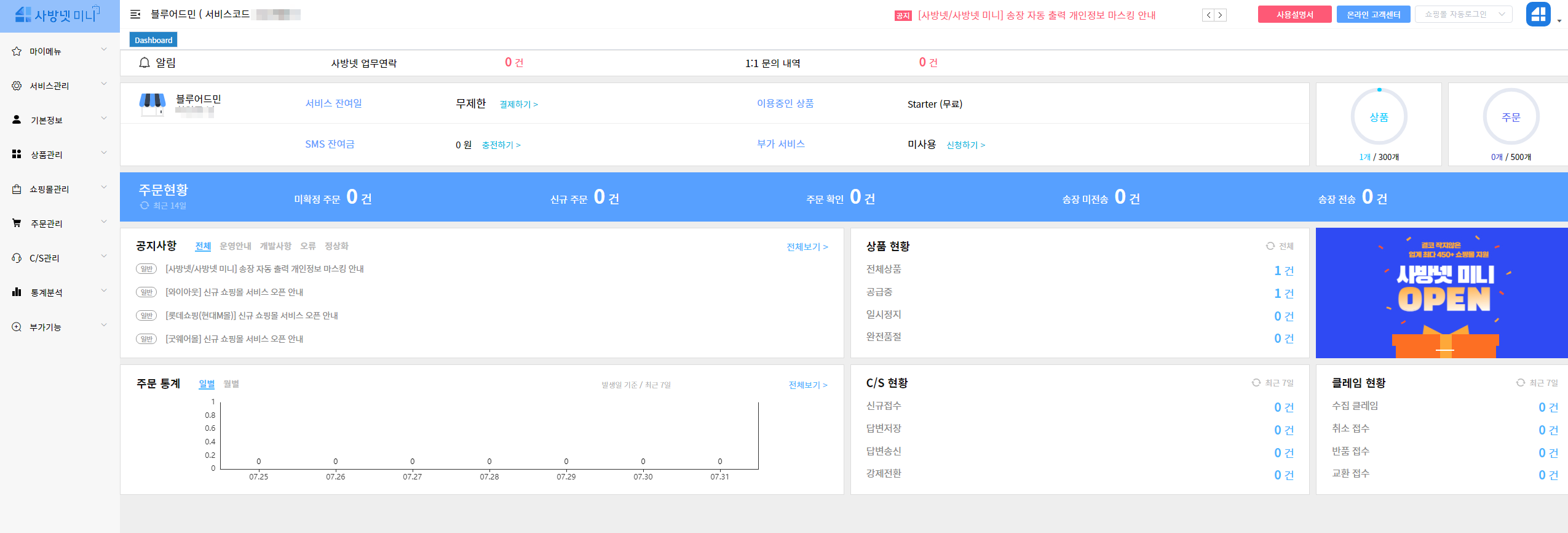Select the 운영안내 notice tab

pos(236,246)
